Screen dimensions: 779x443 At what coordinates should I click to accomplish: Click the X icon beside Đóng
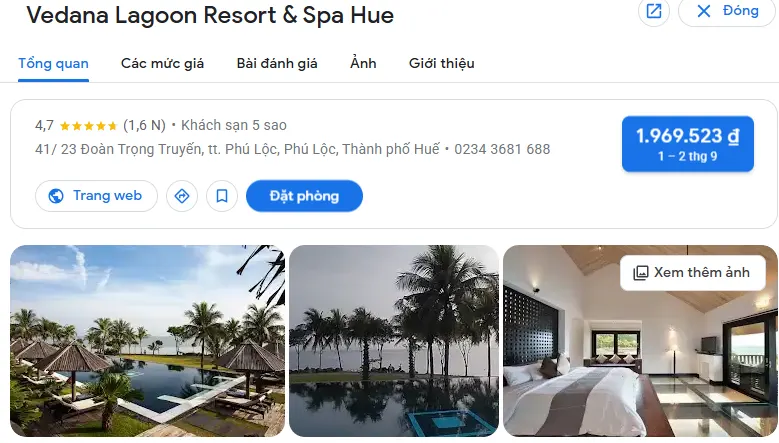pyautogui.click(x=703, y=11)
